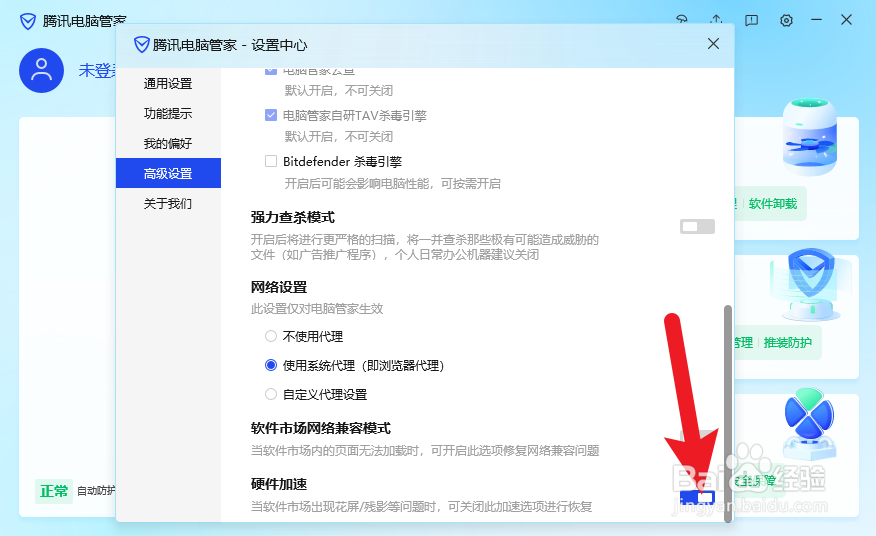Click the shield logo in settings dialog title
Screen dimensions: 876x536
142,45
